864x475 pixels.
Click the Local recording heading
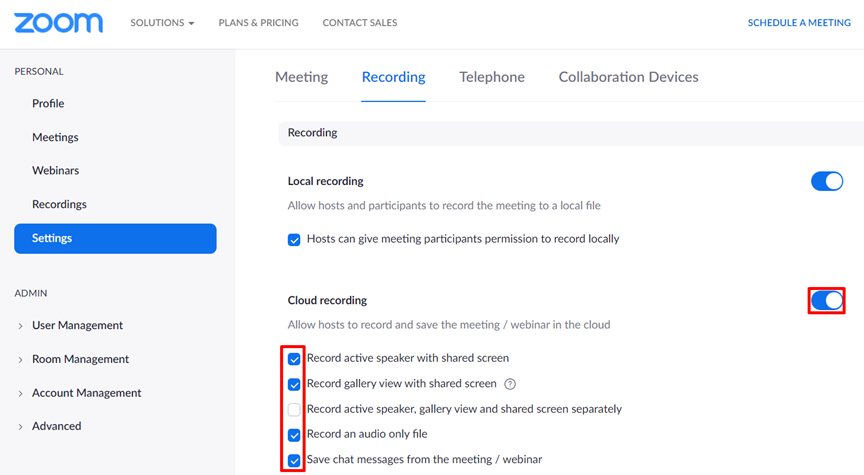pyautogui.click(x=326, y=181)
